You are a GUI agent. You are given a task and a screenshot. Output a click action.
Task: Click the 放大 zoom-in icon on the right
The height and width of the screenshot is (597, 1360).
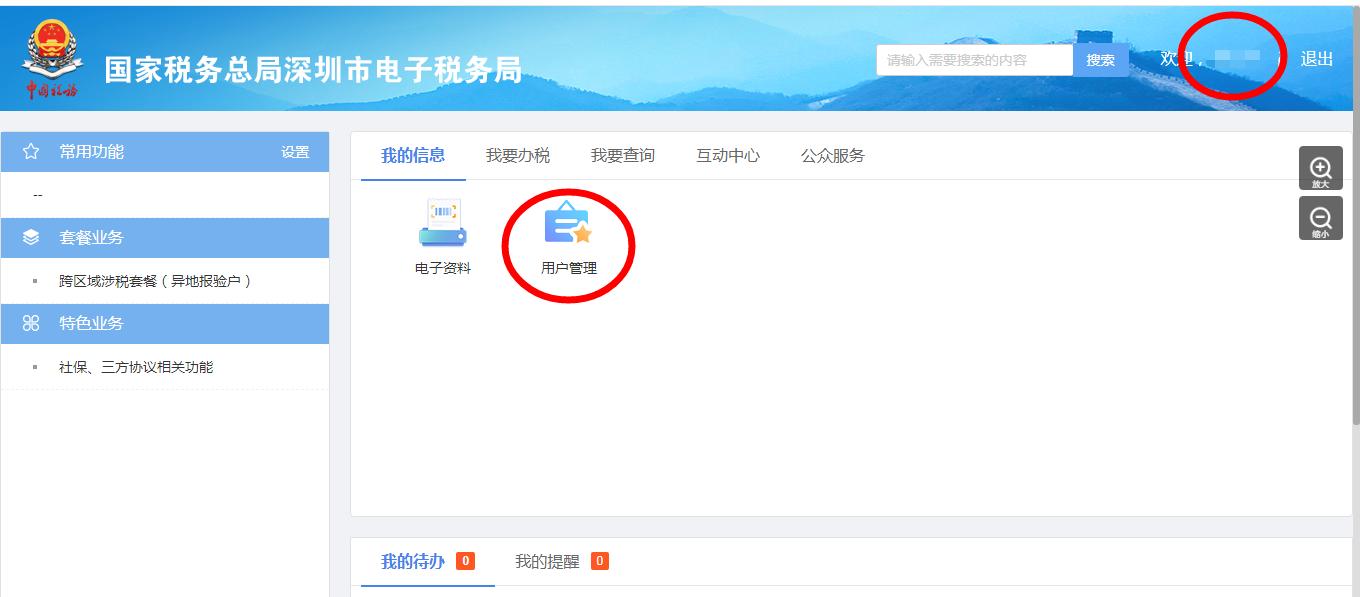(x=1321, y=167)
